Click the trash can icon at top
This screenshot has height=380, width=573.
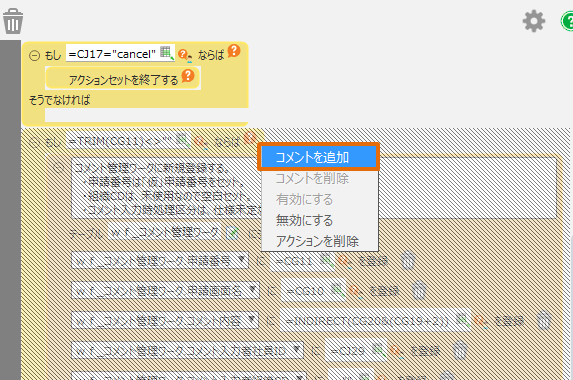pos(13,22)
